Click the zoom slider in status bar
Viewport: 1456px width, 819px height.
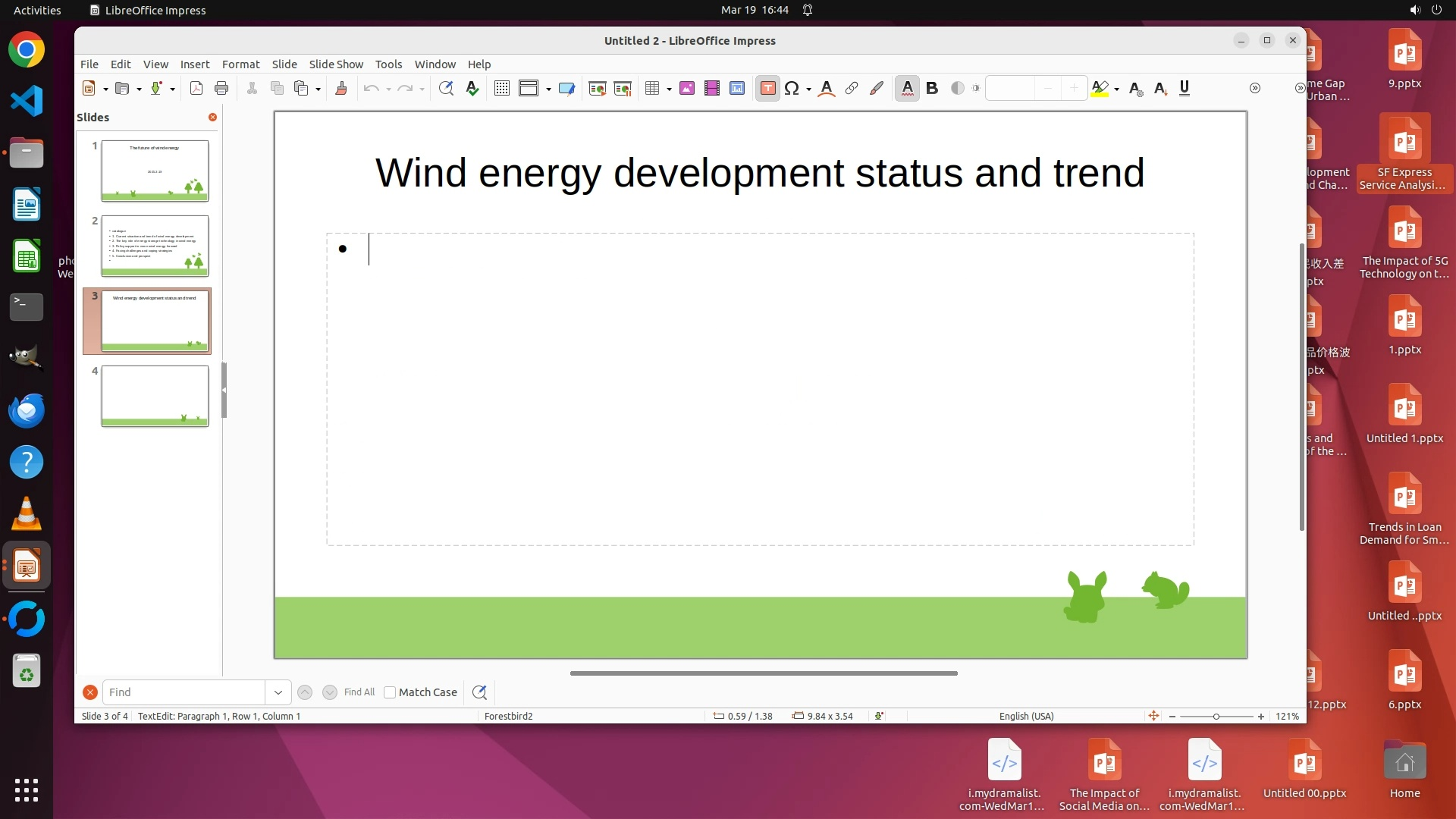pos(1216,717)
